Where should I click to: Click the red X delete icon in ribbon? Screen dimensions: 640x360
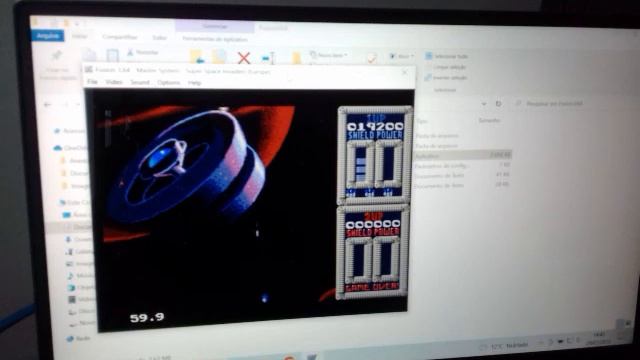[244, 58]
